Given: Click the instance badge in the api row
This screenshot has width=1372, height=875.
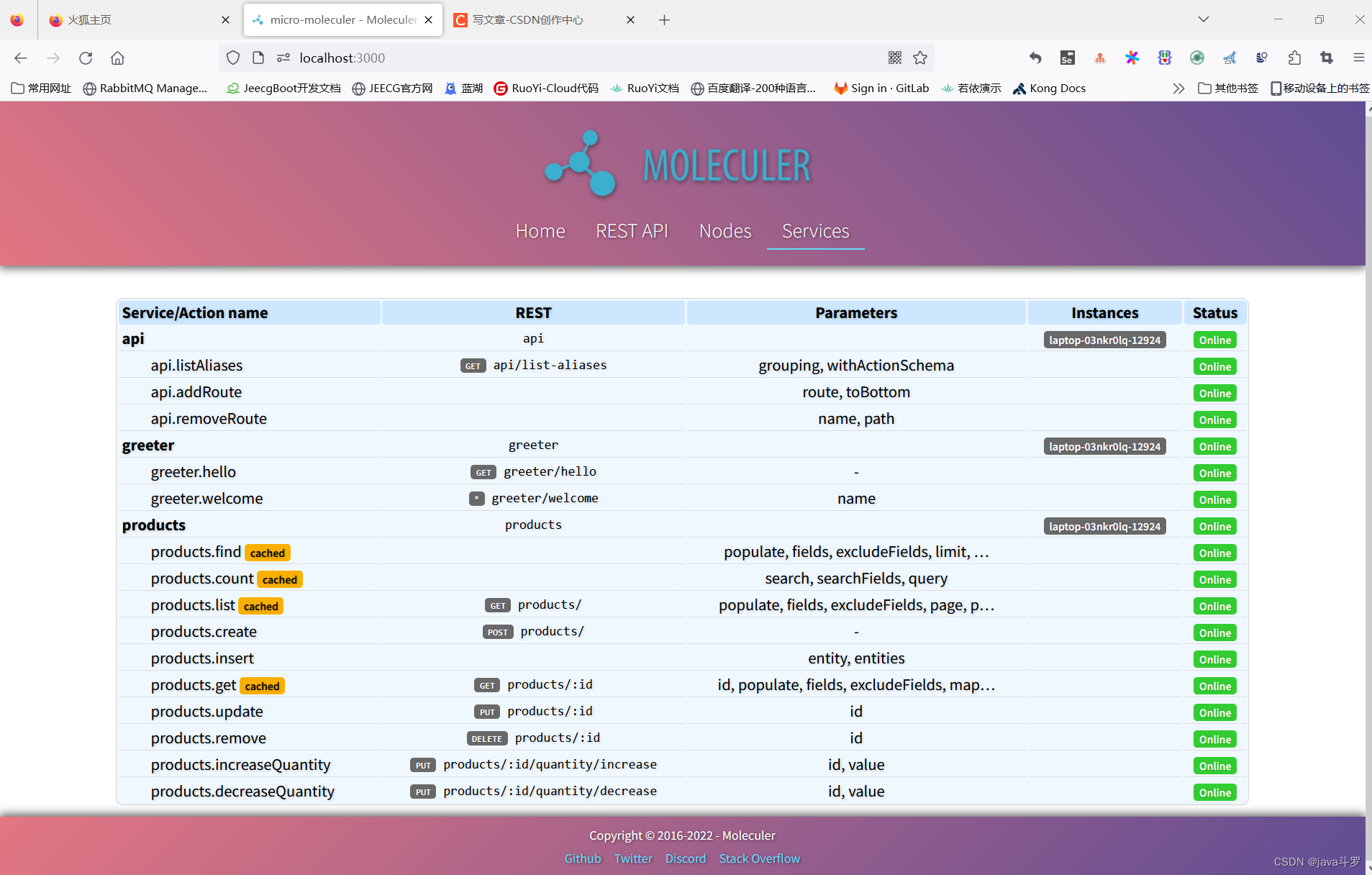Looking at the screenshot, I should coord(1105,340).
